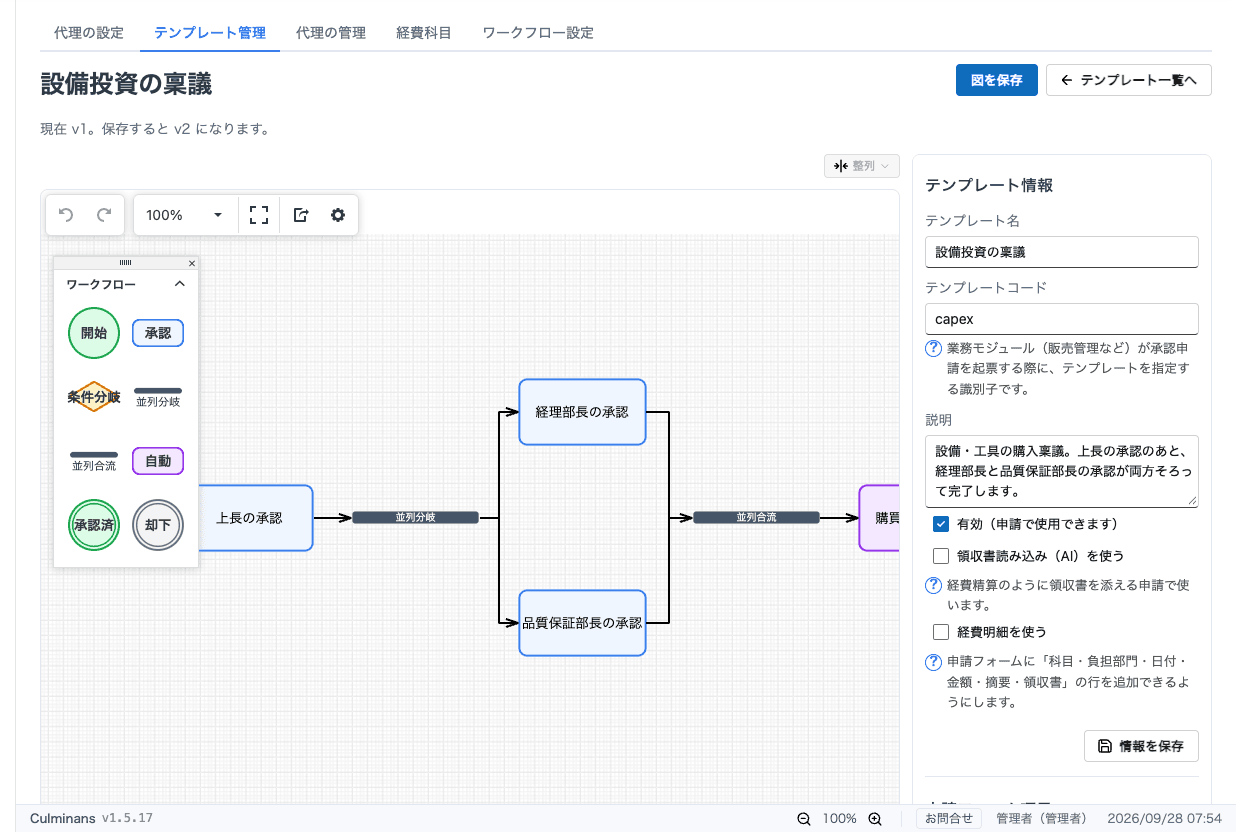Click the 図を保存 button
This screenshot has height=832, width=1236.
[997, 80]
